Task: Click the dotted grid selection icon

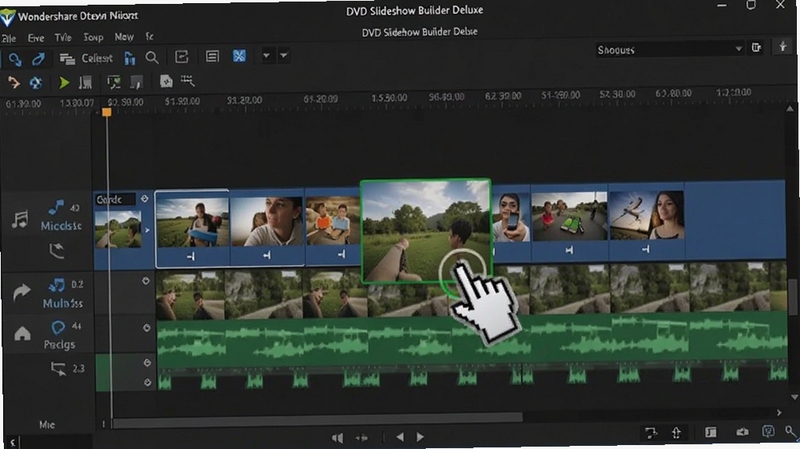Action: pyautogui.click(x=188, y=80)
